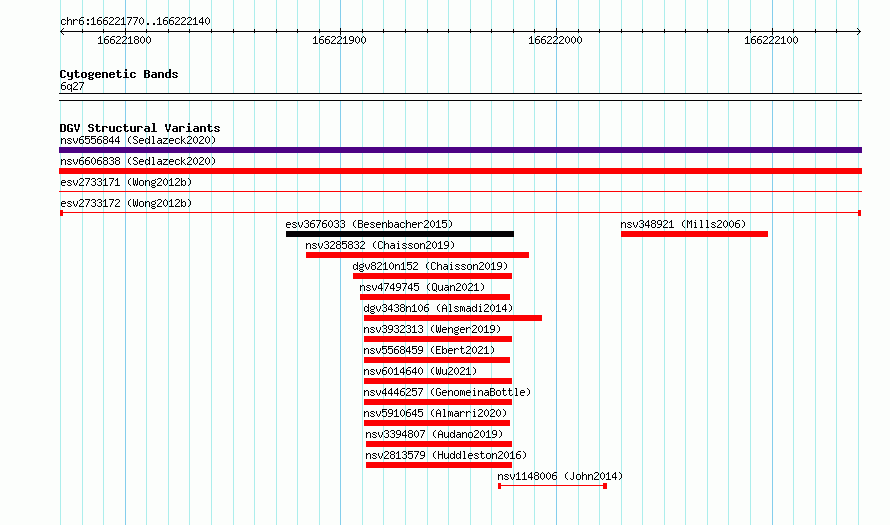This screenshot has height=525, width=890.
Task: Select the nsv4749745 red bar
Action: click(435, 297)
